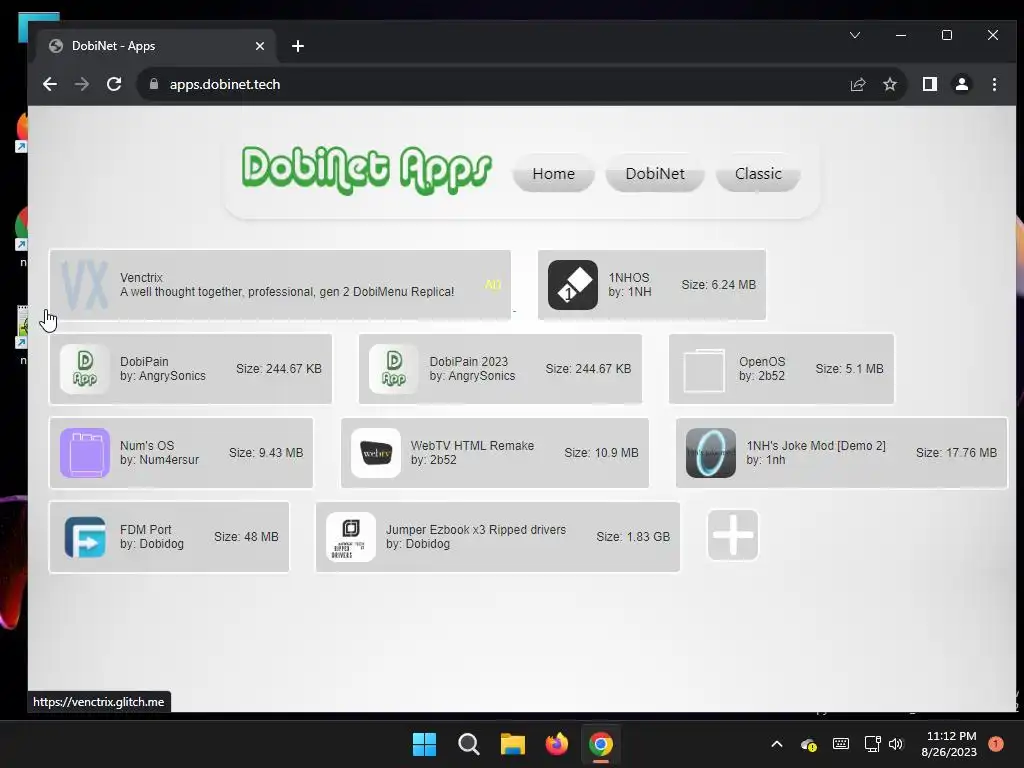Click the WebTV HTML Remake icon
The height and width of the screenshot is (768, 1024).
point(376,453)
